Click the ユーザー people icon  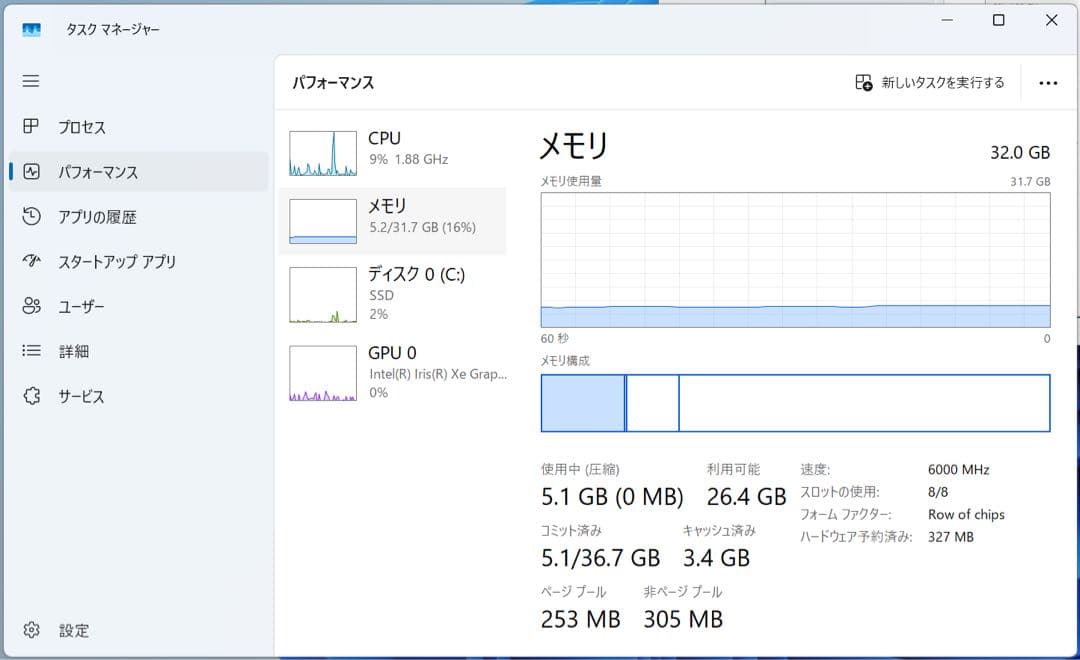coord(31,307)
